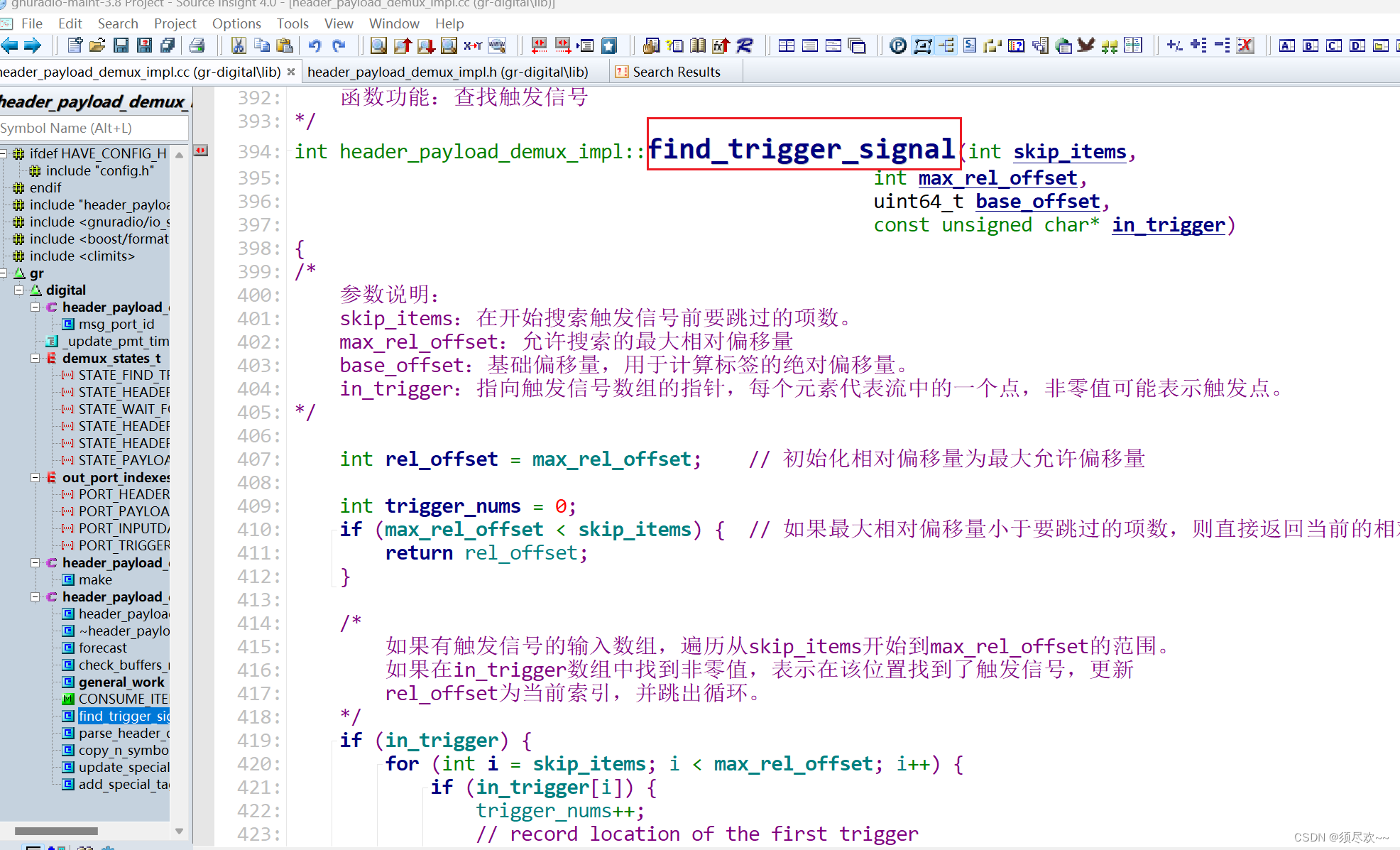Open Search with the magnifier icon

378,46
